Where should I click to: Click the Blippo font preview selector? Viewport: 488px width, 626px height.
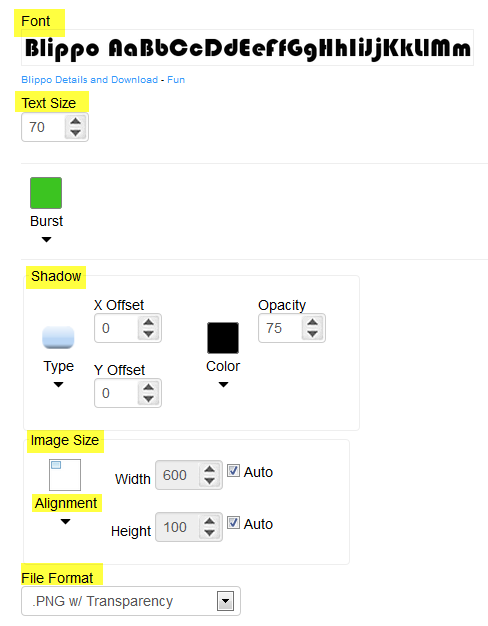click(247, 48)
